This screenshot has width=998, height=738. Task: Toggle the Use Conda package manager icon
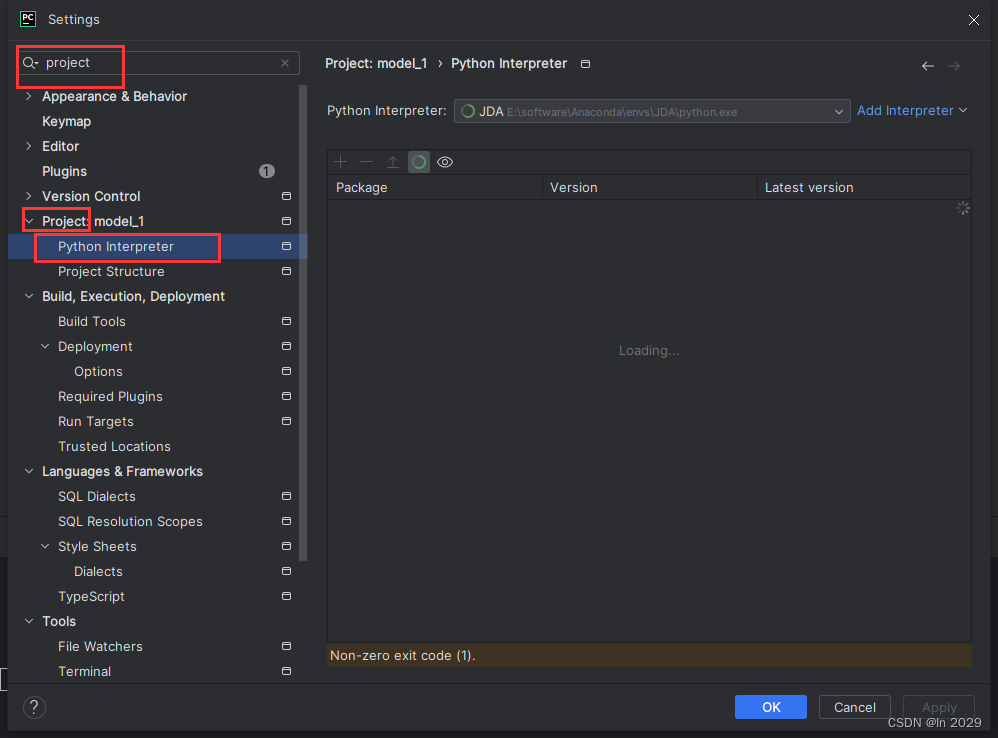(x=419, y=162)
